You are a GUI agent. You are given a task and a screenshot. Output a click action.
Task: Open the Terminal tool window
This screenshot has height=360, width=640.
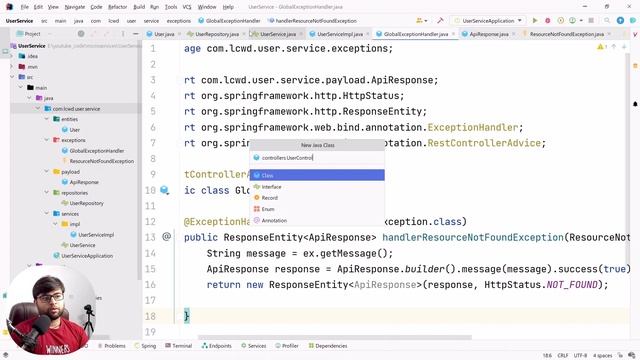178,346
